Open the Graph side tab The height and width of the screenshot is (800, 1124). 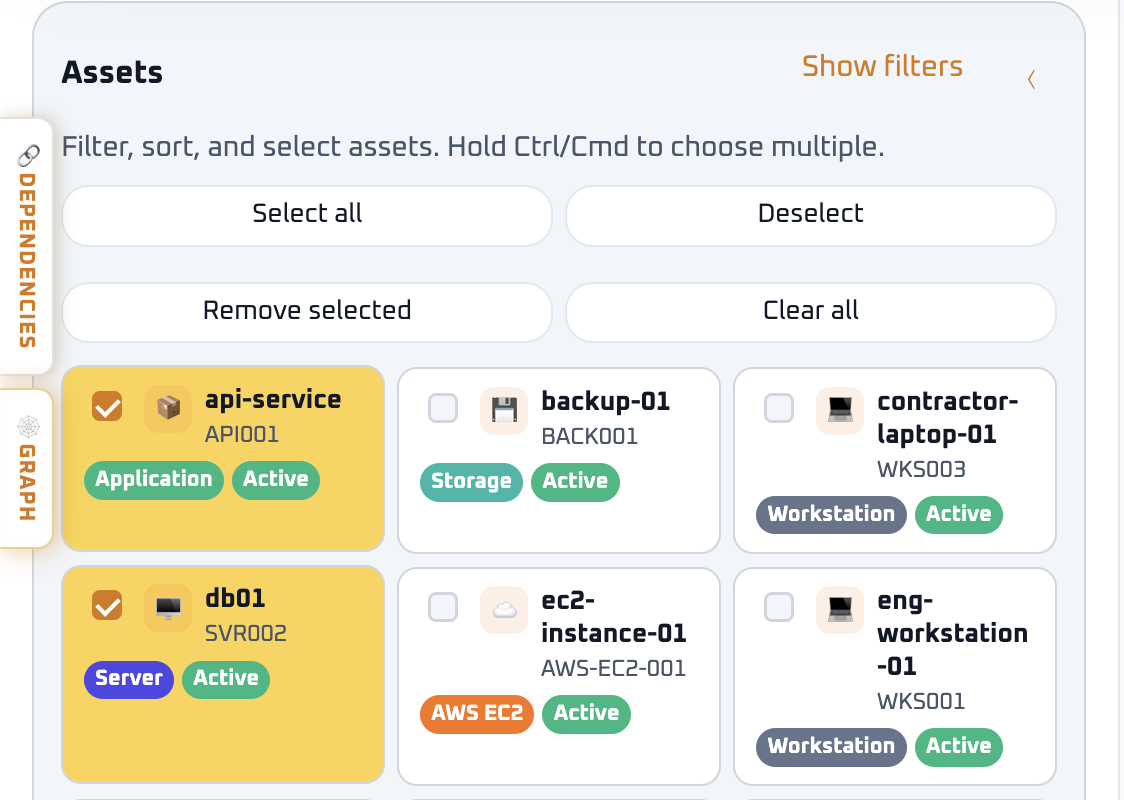[27, 469]
